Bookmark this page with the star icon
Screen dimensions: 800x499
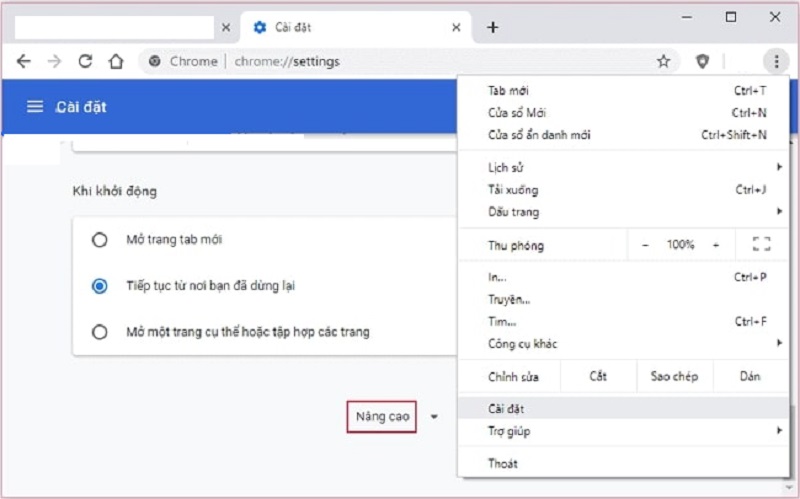point(663,61)
